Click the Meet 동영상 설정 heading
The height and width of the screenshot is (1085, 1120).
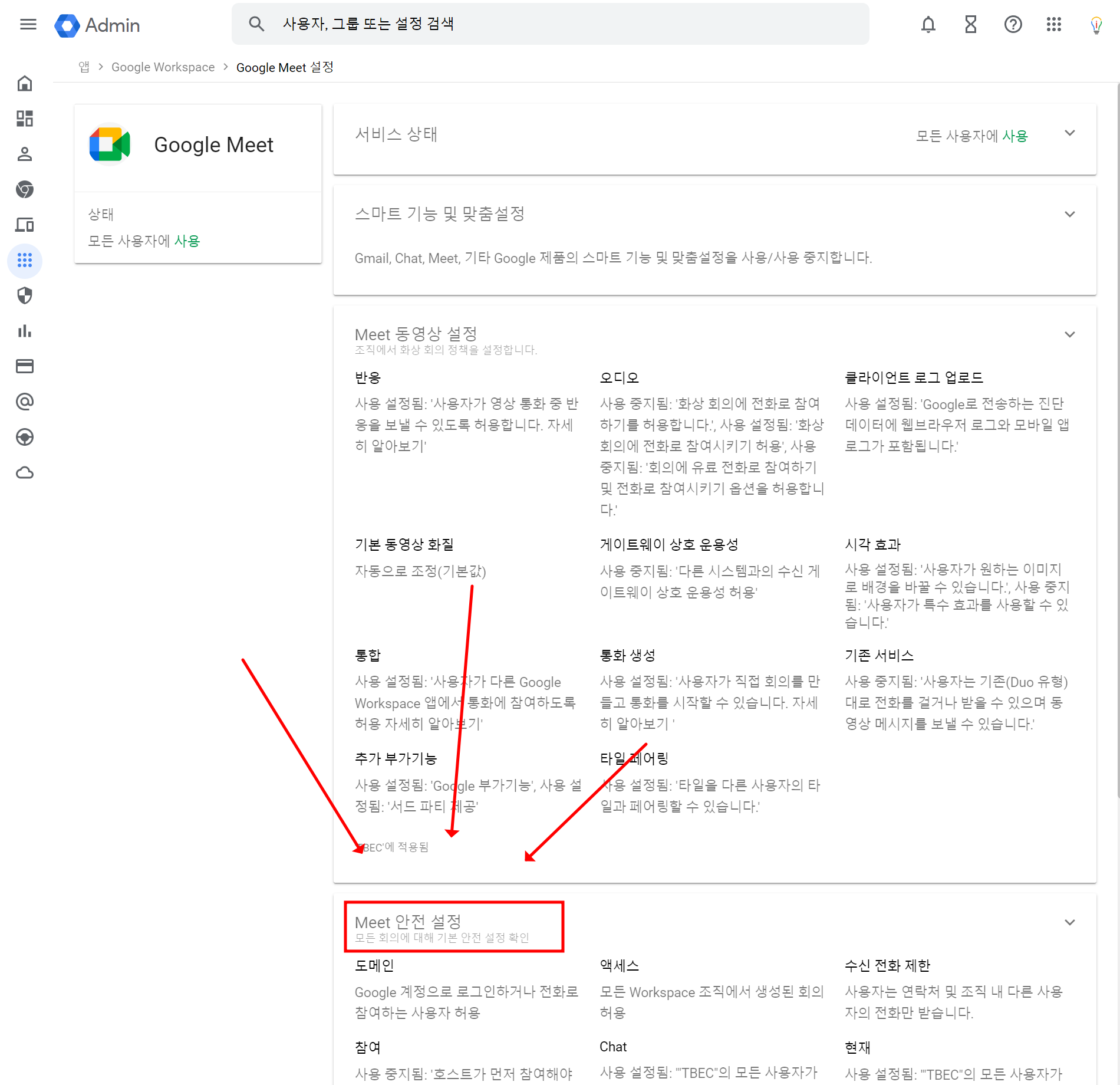[416, 334]
